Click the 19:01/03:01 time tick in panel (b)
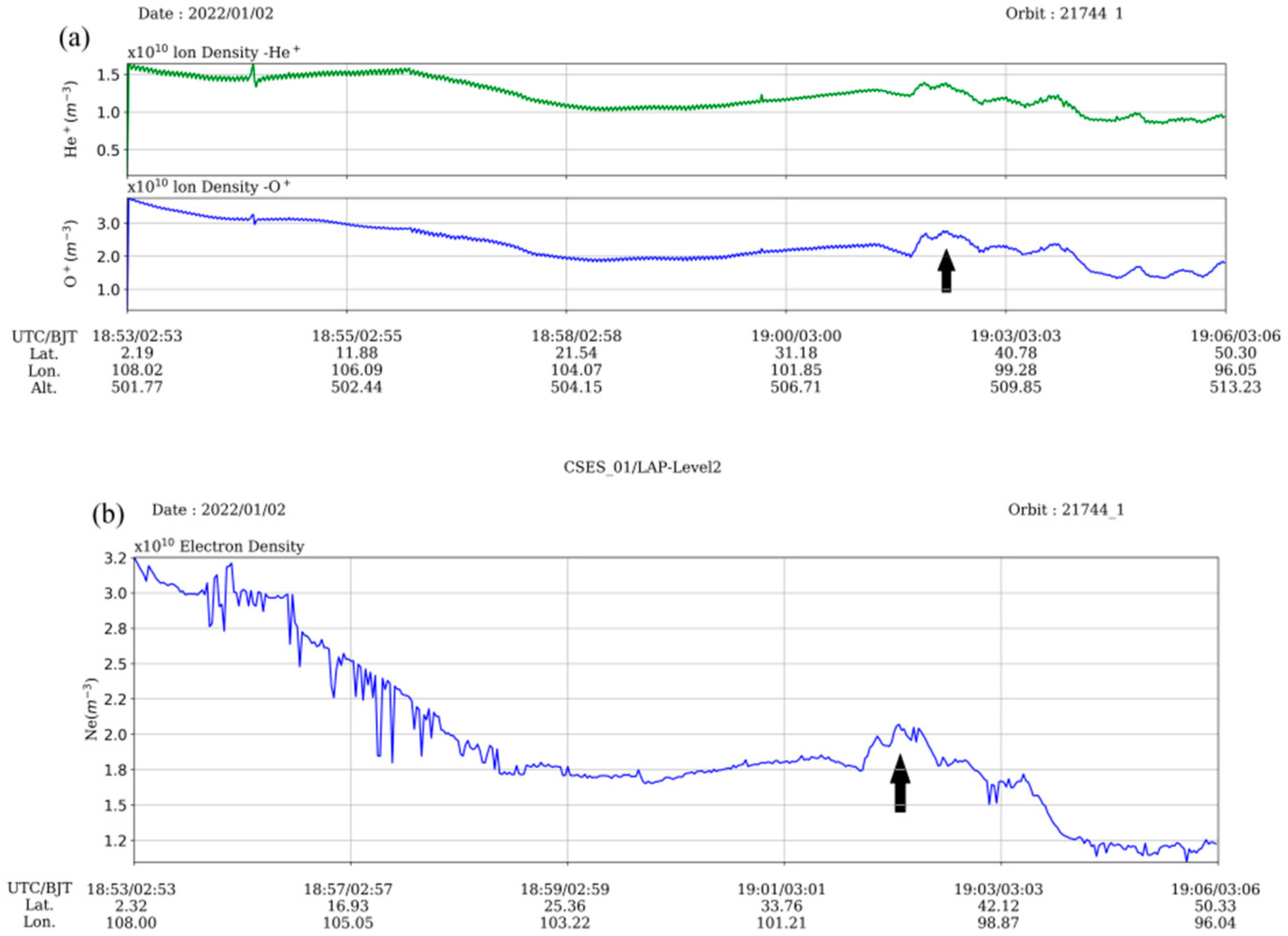Viewport: 1288px width, 936px height. (781, 889)
